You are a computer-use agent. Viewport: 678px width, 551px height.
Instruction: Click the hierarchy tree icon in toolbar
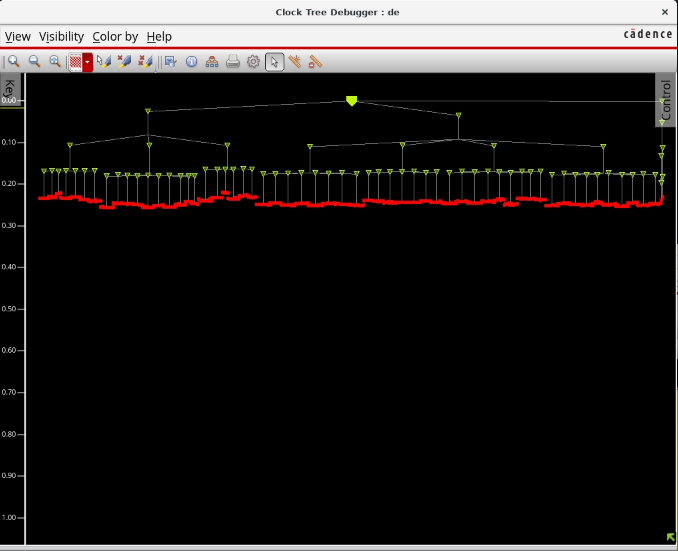tap(212, 61)
